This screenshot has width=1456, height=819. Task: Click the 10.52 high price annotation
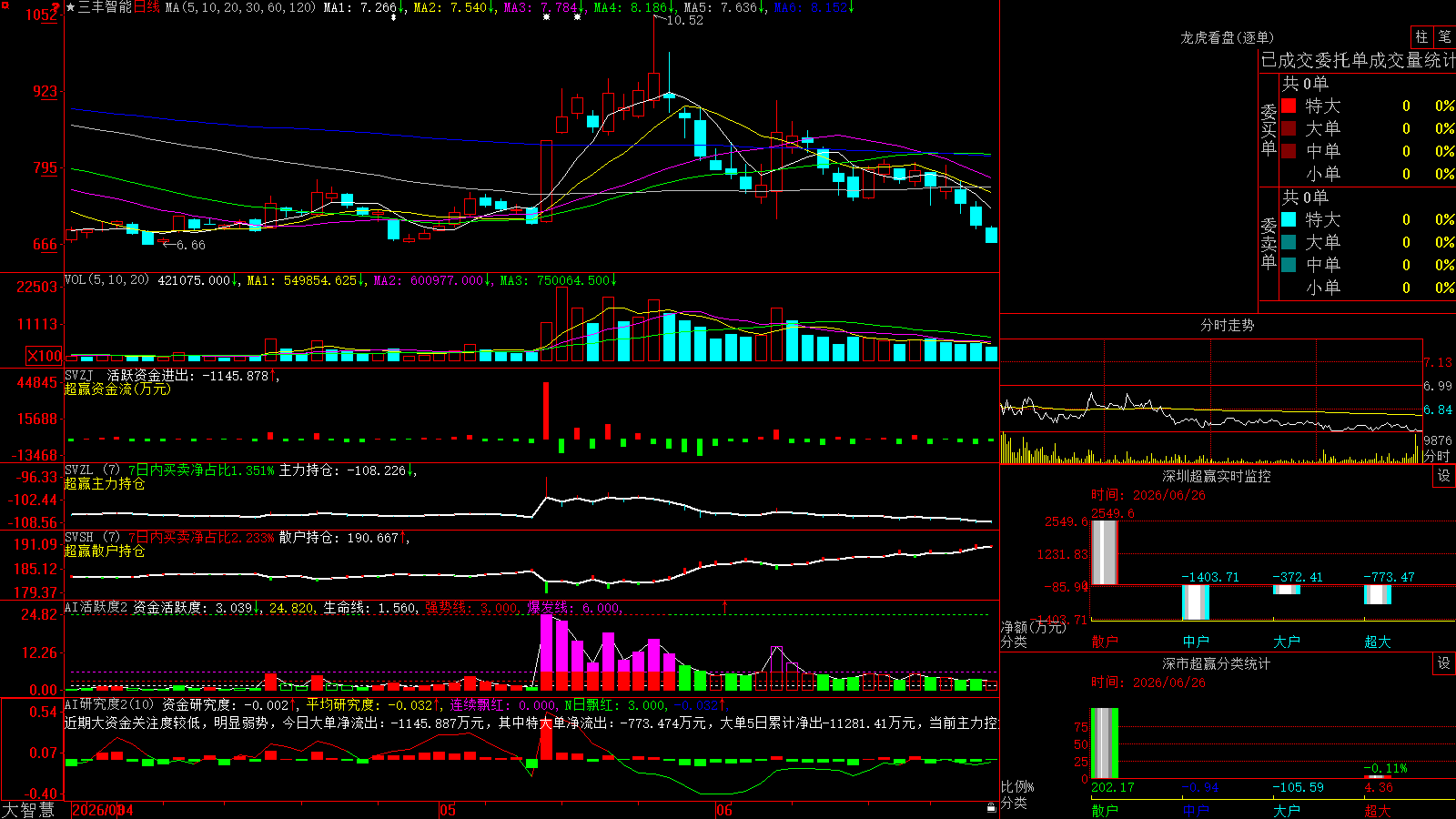click(x=684, y=20)
